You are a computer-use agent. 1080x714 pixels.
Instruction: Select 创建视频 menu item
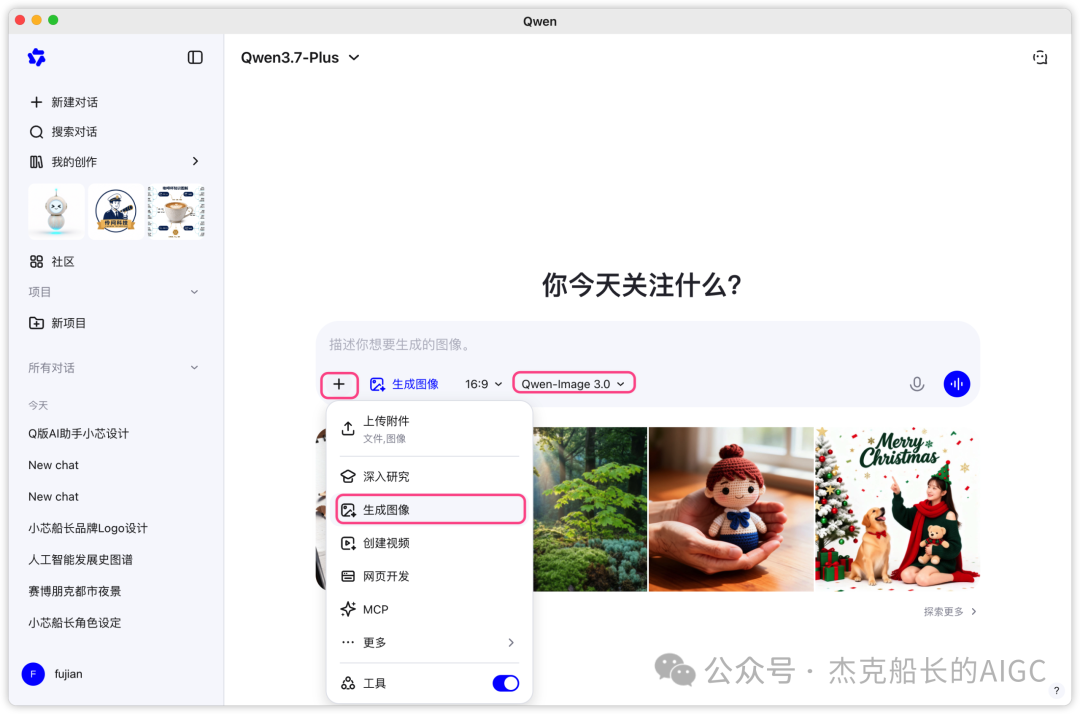pos(430,543)
